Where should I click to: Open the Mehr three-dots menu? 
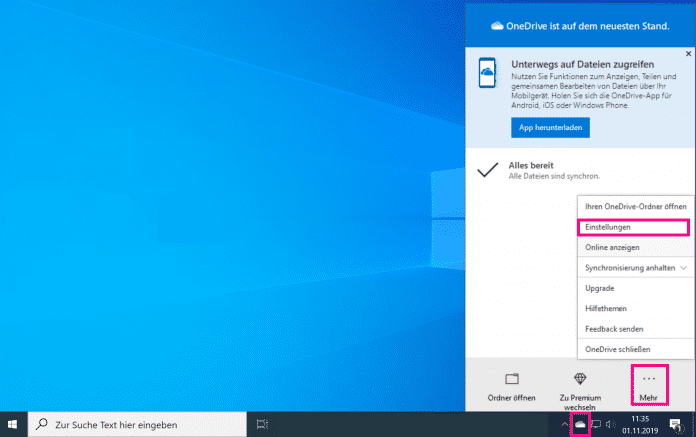(x=649, y=379)
